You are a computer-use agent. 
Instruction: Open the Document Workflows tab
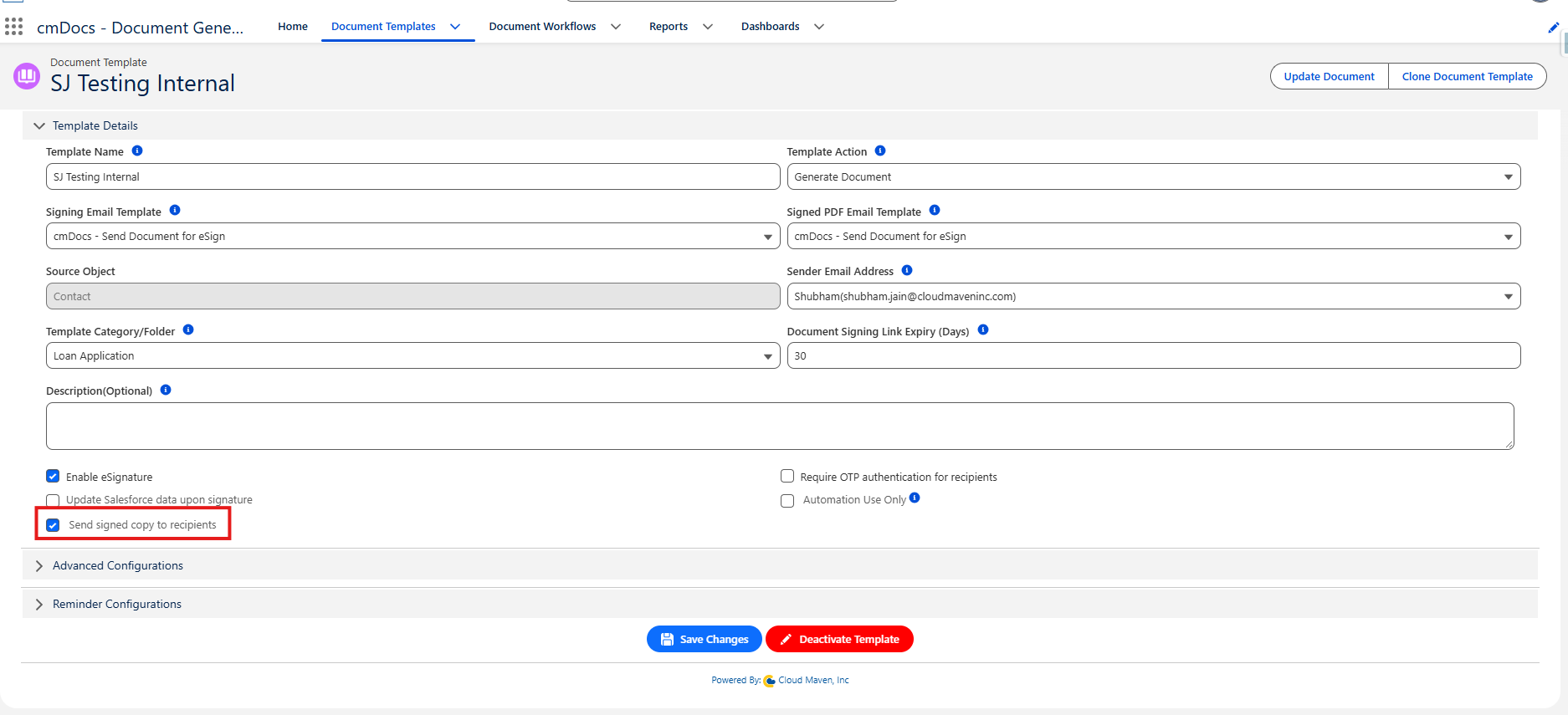(x=542, y=27)
